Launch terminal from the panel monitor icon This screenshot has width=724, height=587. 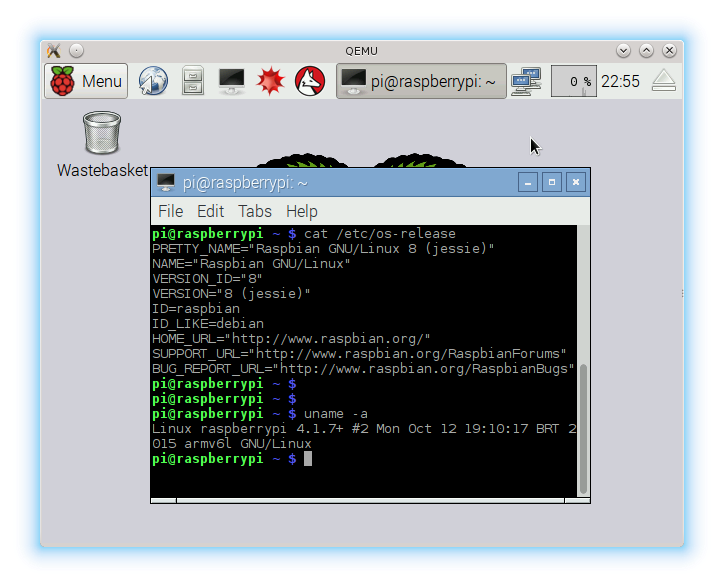point(231,81)
